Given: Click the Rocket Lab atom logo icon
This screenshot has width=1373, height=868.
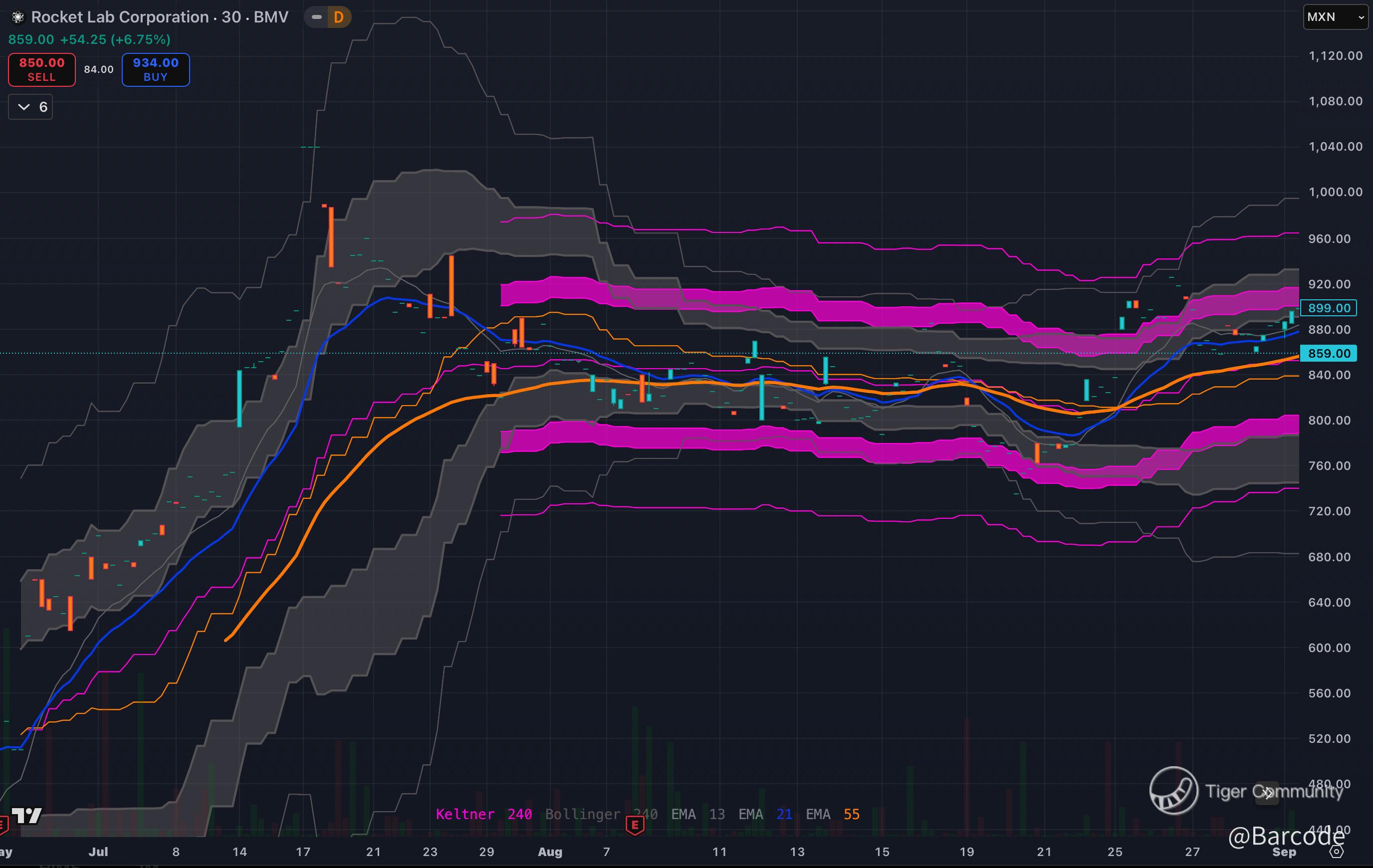Looking at the screenshot, I should [17, 17].
